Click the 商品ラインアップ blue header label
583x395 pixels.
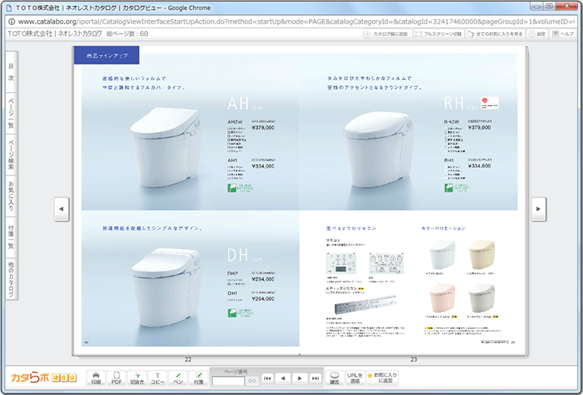107,55
